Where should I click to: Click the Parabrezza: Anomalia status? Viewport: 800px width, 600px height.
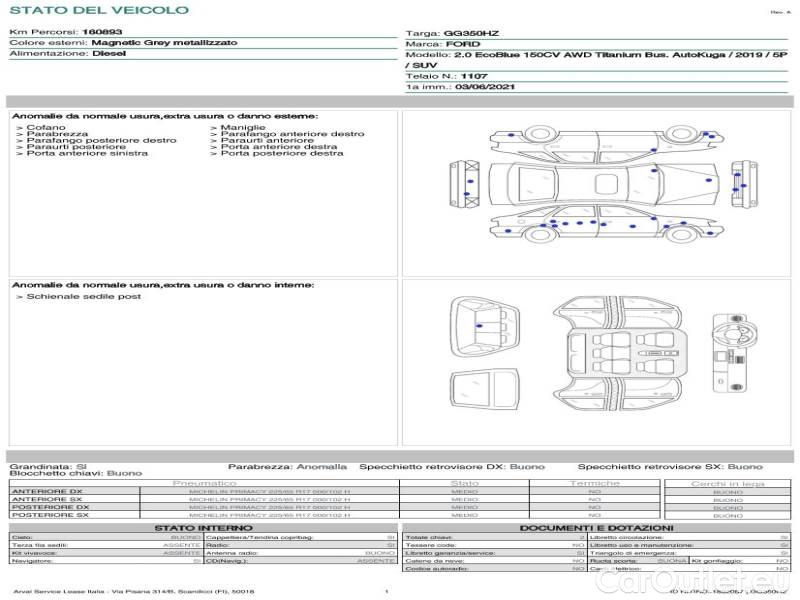[287, 466]
